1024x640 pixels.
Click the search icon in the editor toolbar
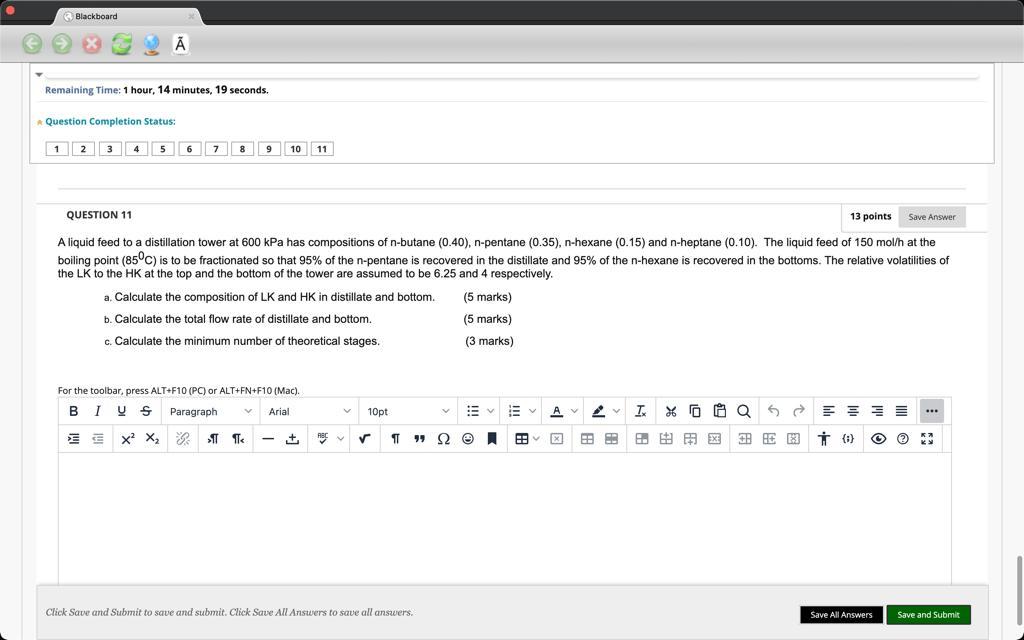[743, 410]
